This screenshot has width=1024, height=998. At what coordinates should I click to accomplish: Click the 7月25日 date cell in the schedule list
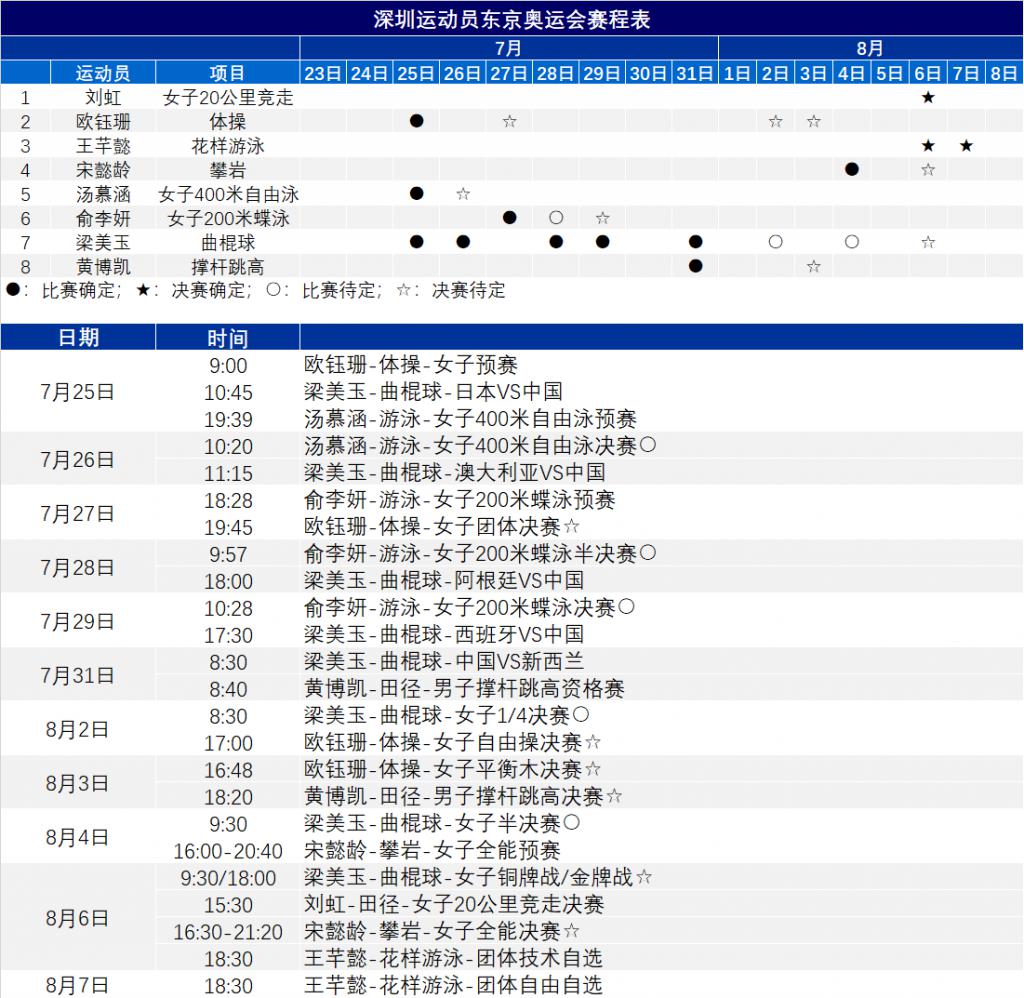78,392
